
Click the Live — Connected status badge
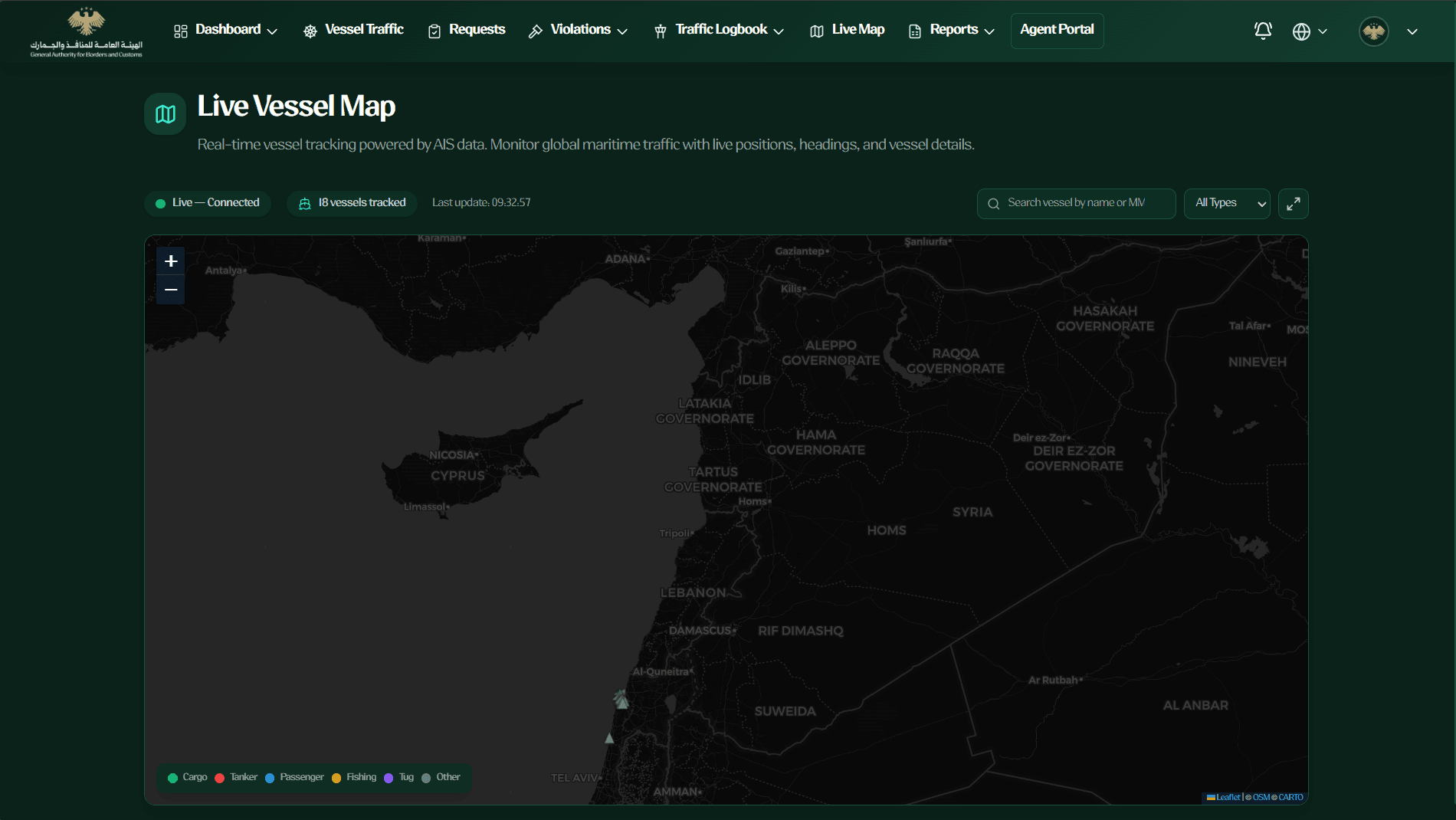(x=208, y=204)
